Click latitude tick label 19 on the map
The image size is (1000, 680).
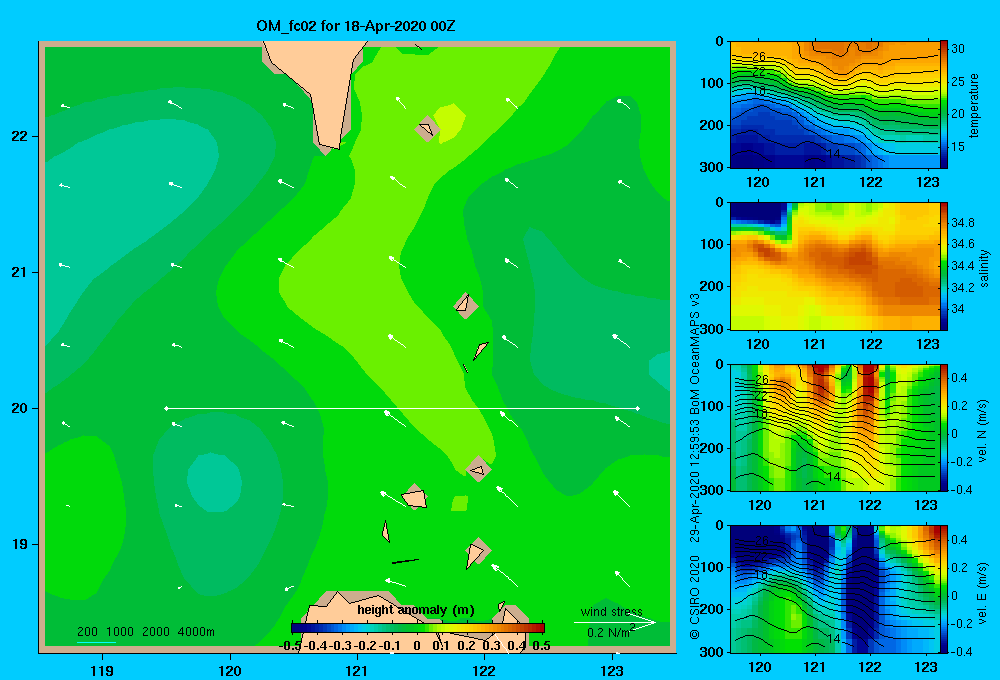19,544
